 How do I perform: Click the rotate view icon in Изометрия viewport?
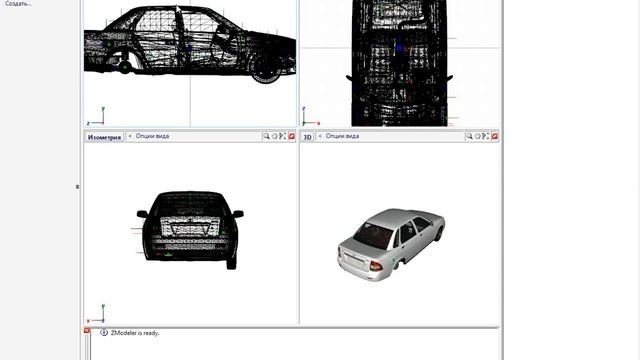(275, 136)
